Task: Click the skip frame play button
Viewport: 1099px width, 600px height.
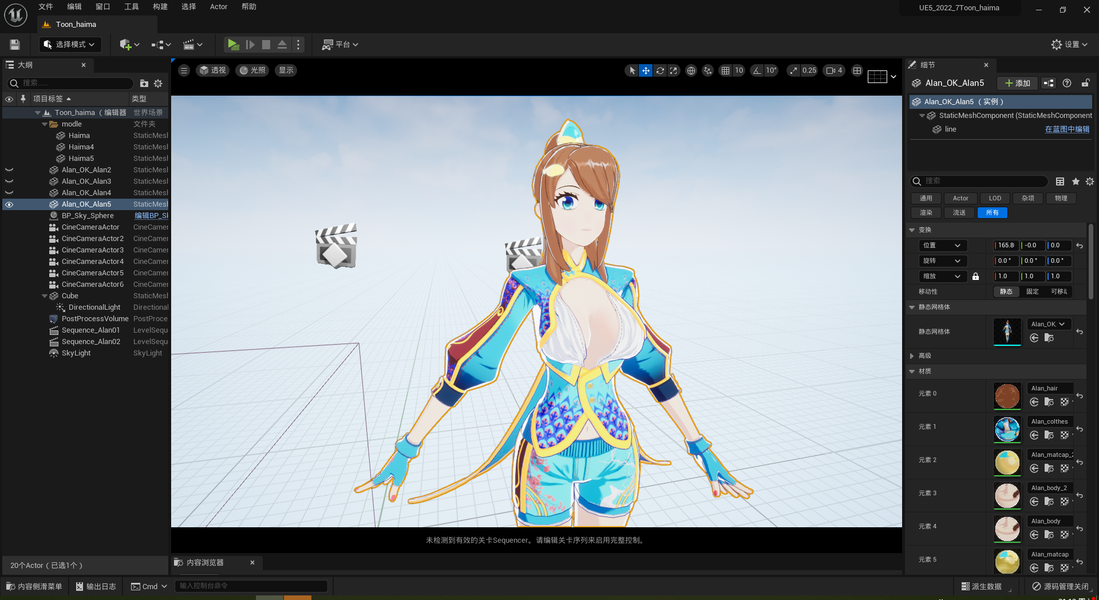Action: tap(250, 44)
